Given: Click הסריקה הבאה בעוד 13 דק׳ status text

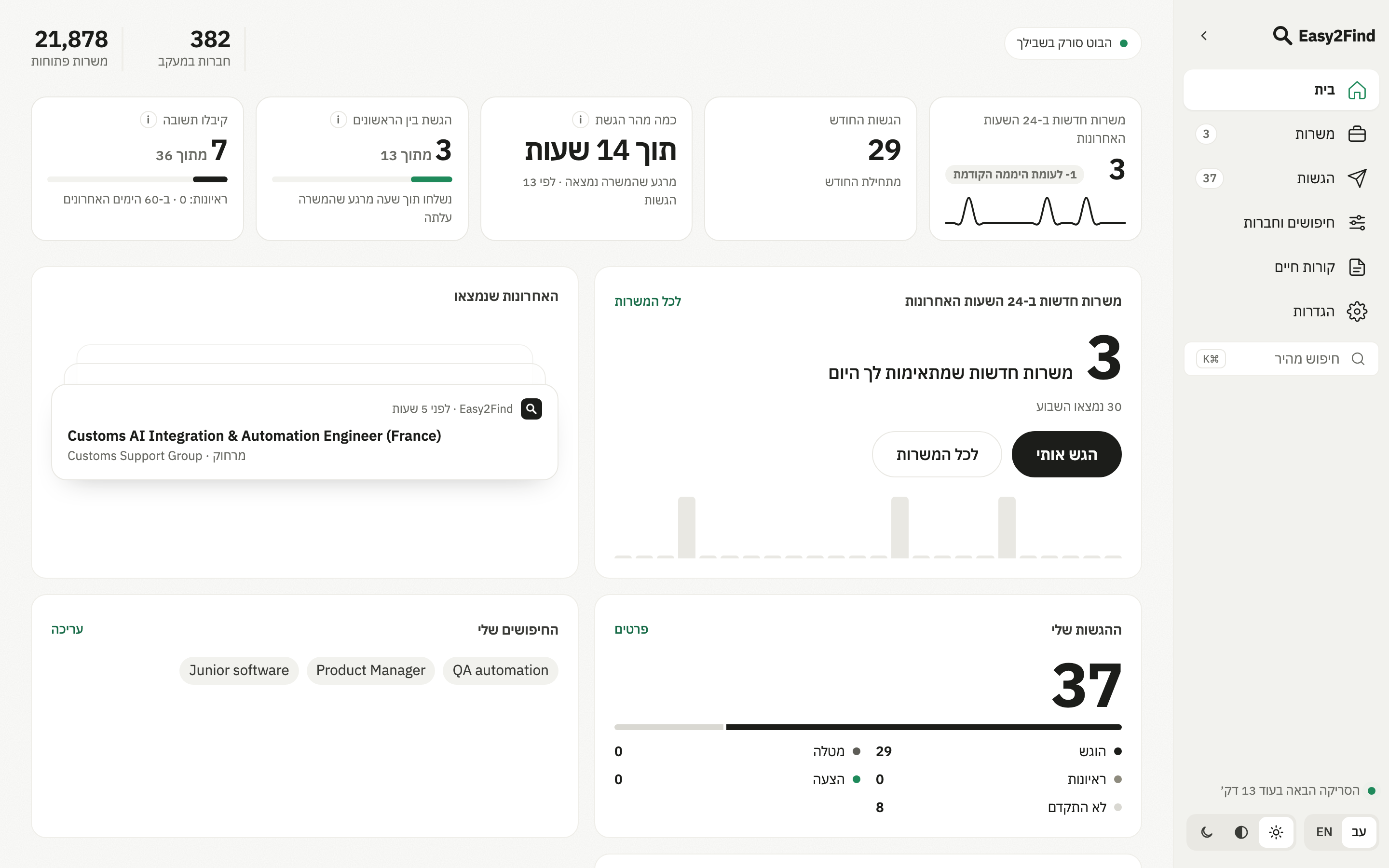Looking at the screenshot, I should 1290,790.
